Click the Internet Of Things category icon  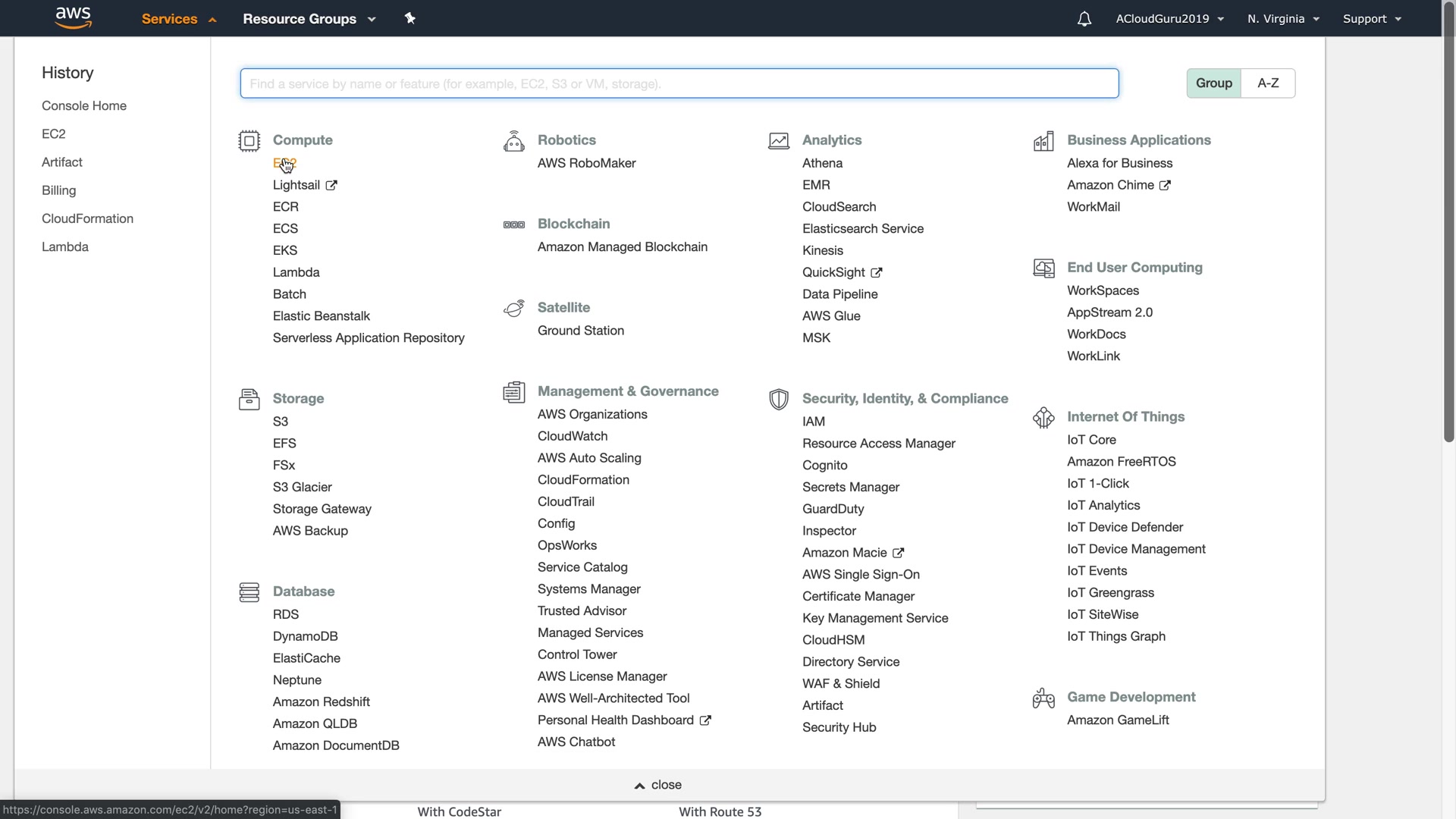click(x=1043, y=417)
